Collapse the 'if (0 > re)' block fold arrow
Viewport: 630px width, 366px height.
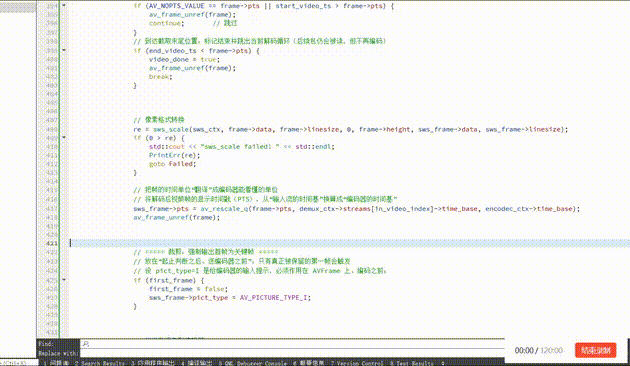(64, 137)
